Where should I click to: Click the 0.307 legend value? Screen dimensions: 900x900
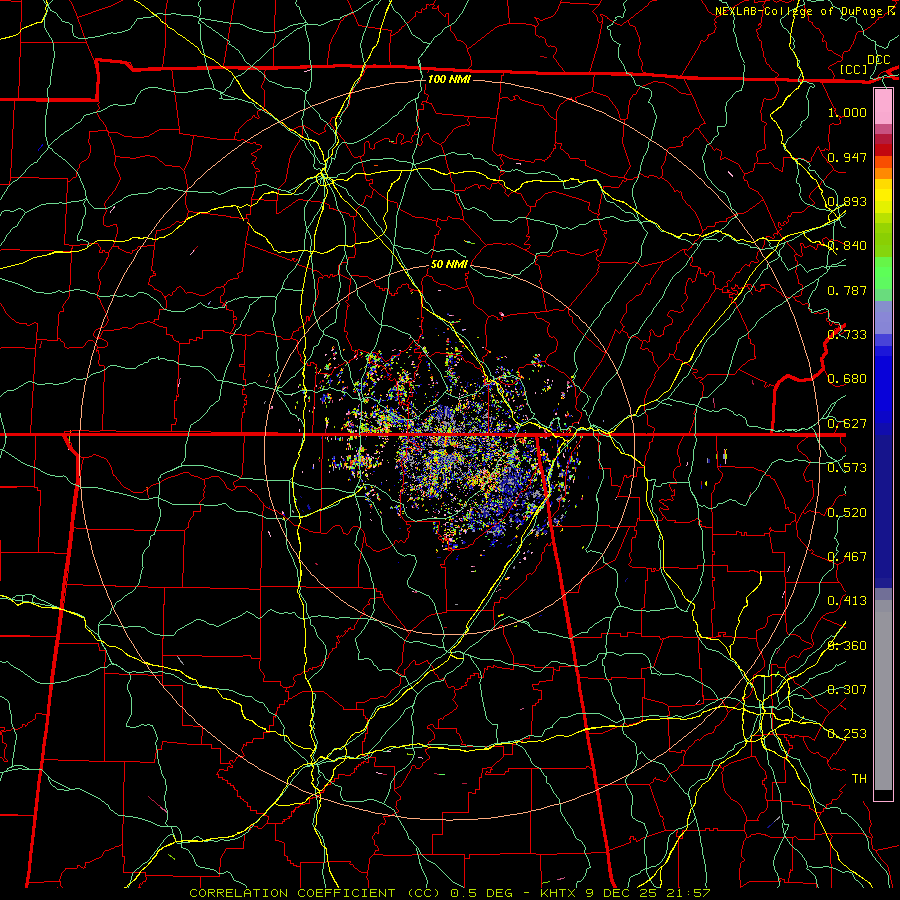[847, 689]
